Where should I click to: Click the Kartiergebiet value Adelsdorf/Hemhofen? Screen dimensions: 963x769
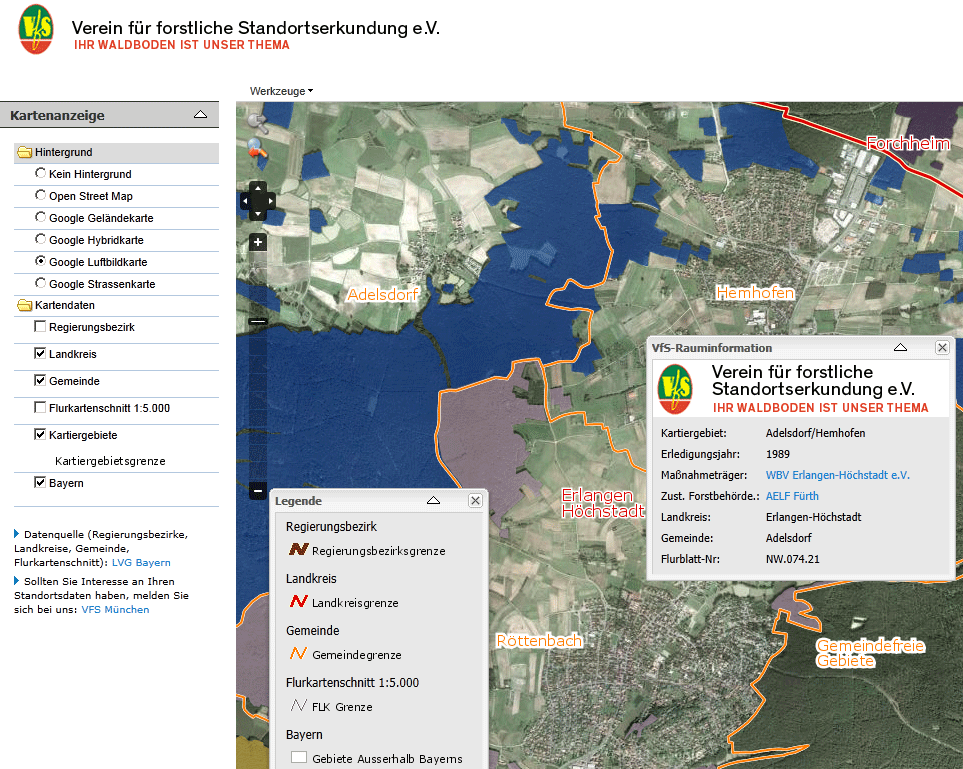(x=815, y=433)
